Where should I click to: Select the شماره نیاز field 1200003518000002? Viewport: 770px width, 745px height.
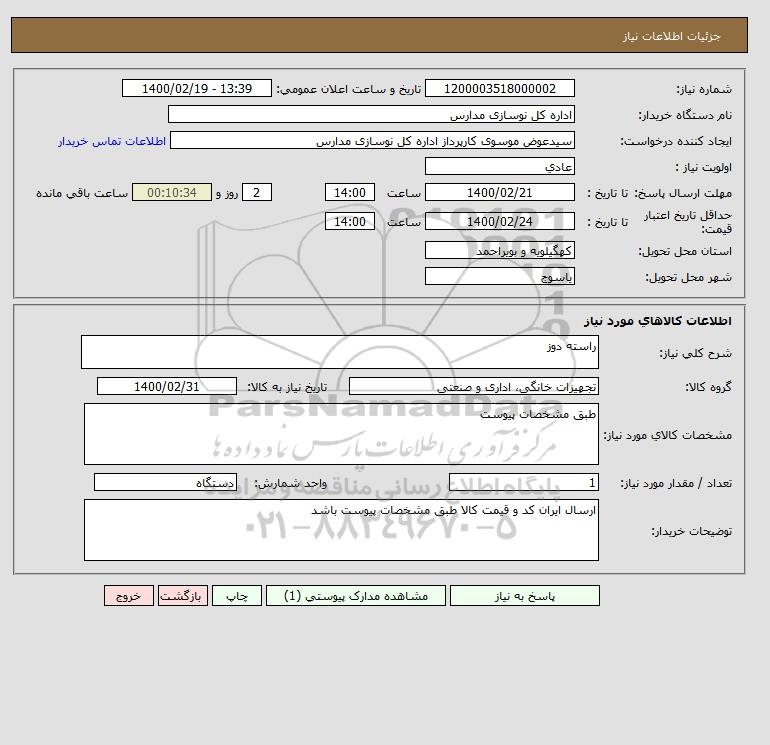tap(499, 88)
